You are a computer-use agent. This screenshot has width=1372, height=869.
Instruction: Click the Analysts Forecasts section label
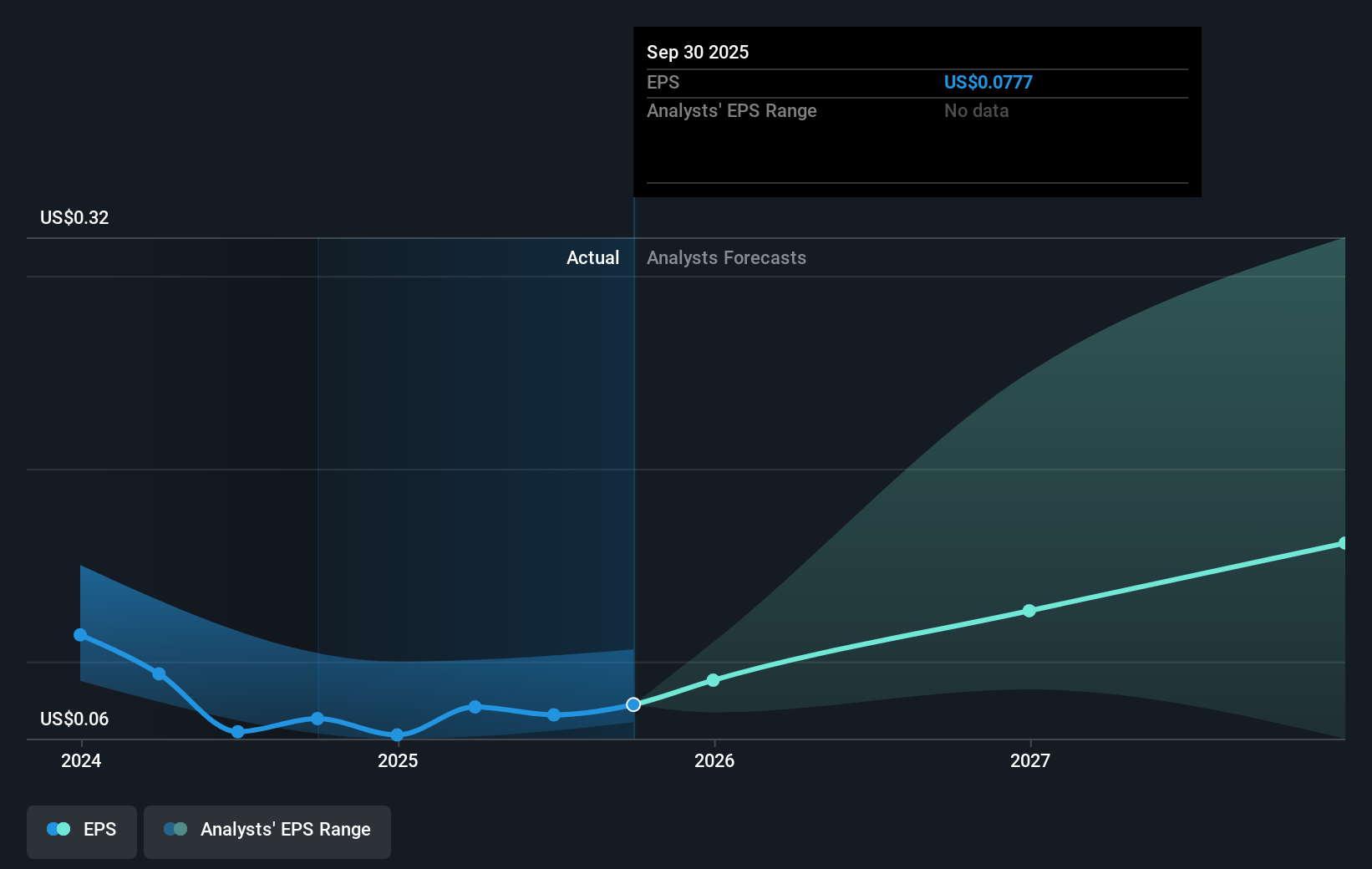coord(726,257)
